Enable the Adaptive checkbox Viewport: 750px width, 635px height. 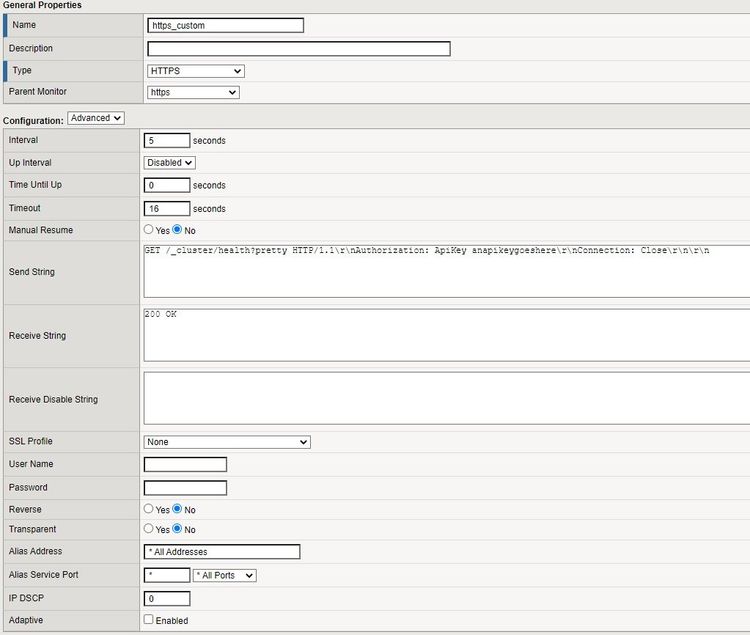(x=149, y=620)
